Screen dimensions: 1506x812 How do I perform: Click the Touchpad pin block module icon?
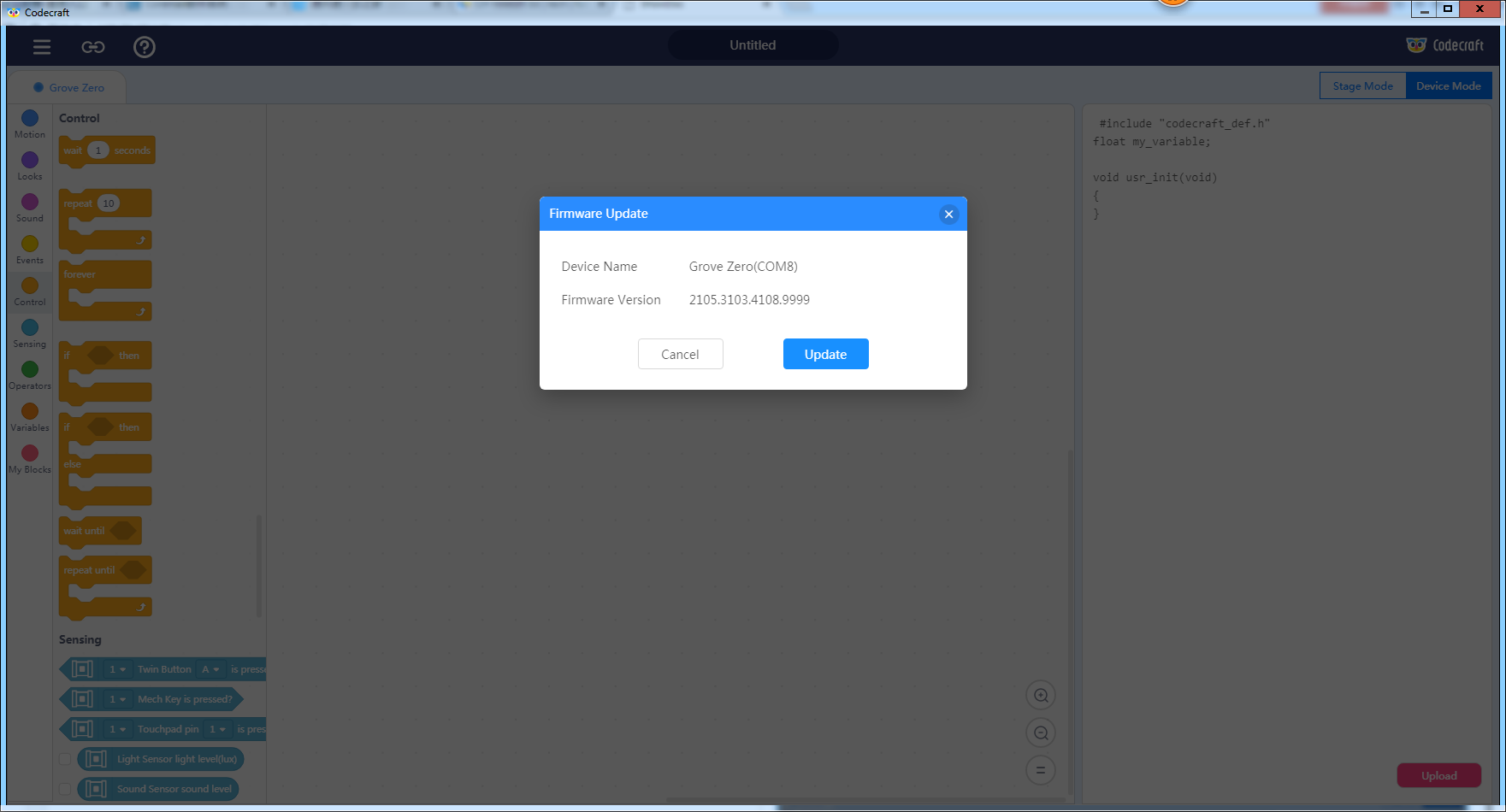tap(82, 729)
